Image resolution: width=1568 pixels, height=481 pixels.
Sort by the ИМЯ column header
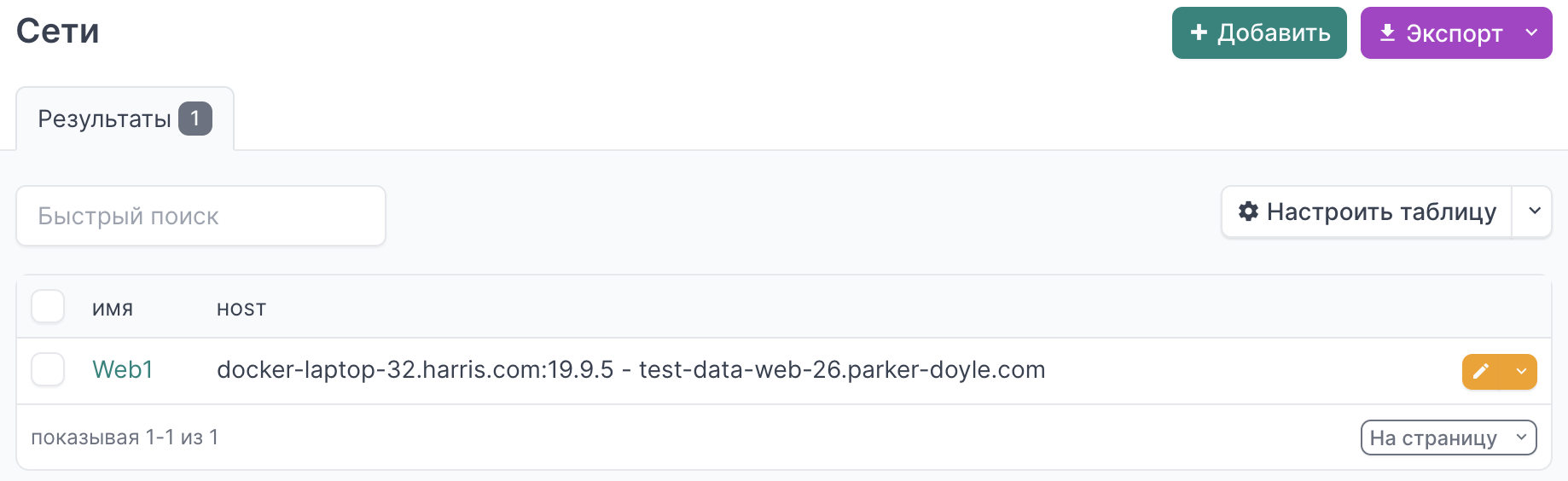tap(113, 310)
